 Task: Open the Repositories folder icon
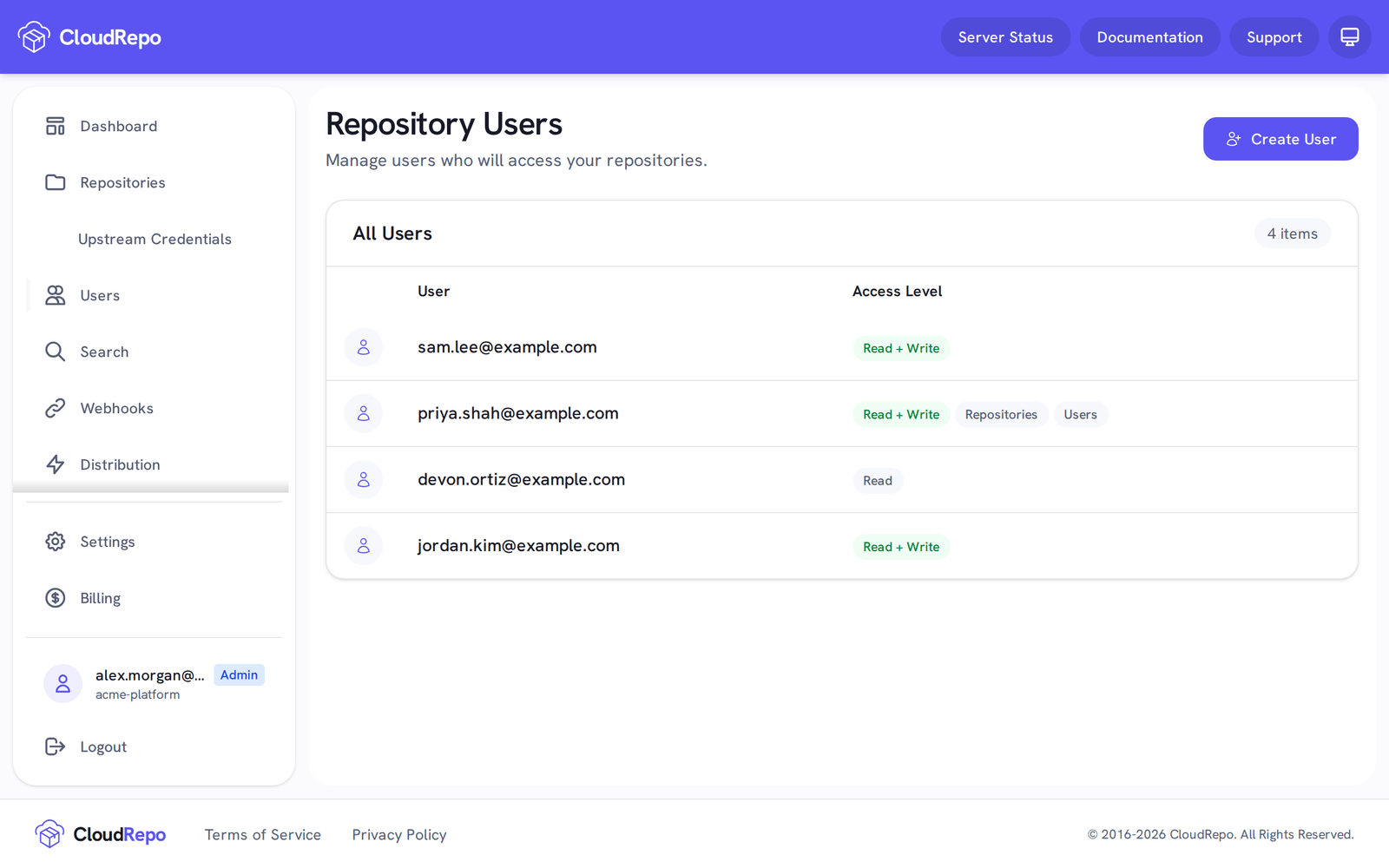56,182
